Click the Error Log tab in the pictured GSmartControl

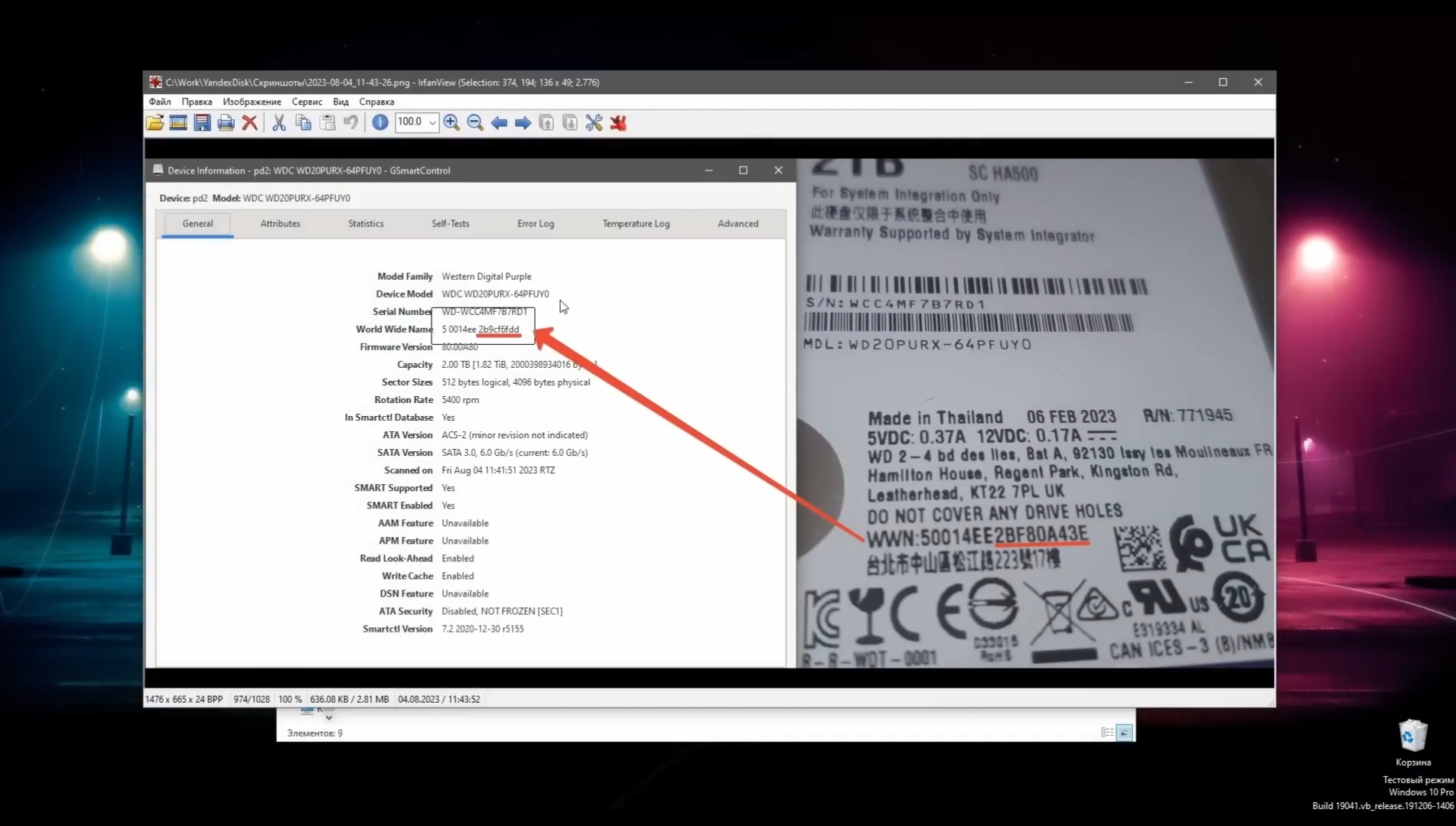click(536, 223)
